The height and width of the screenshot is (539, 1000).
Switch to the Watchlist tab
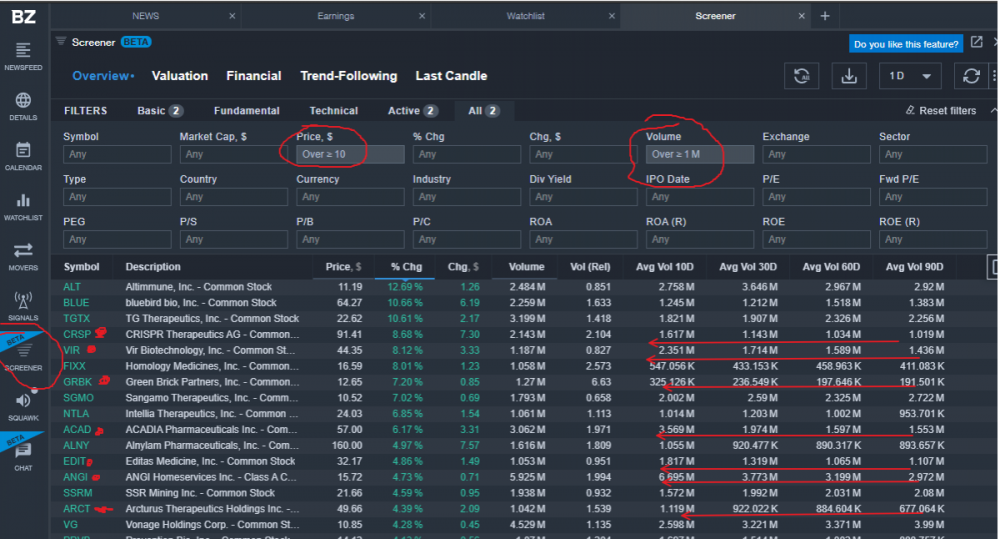(x=525, y=16)
